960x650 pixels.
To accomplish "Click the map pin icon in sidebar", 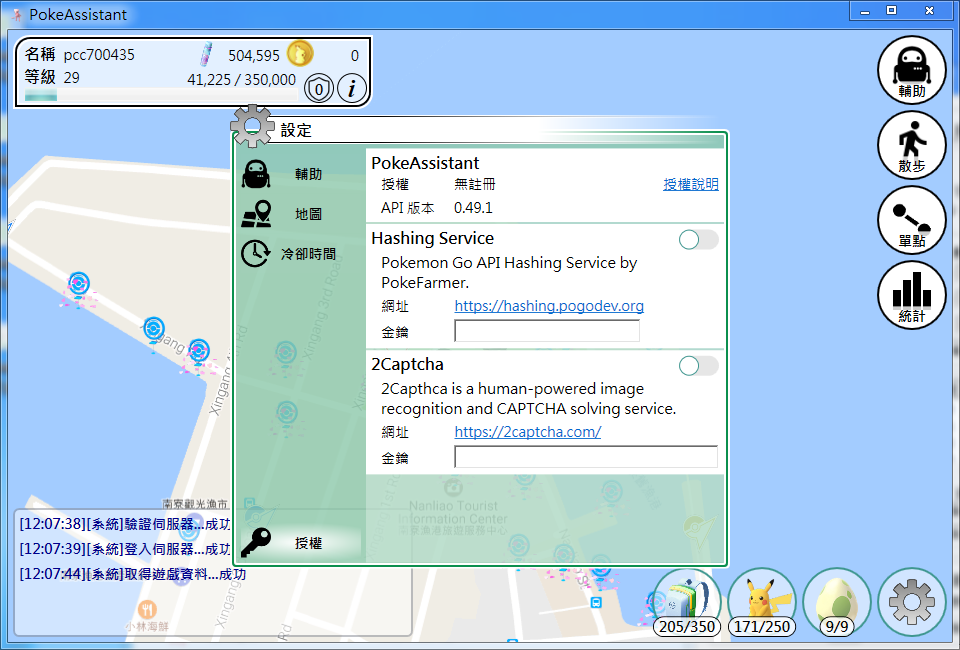I will [x=256, y=214].
